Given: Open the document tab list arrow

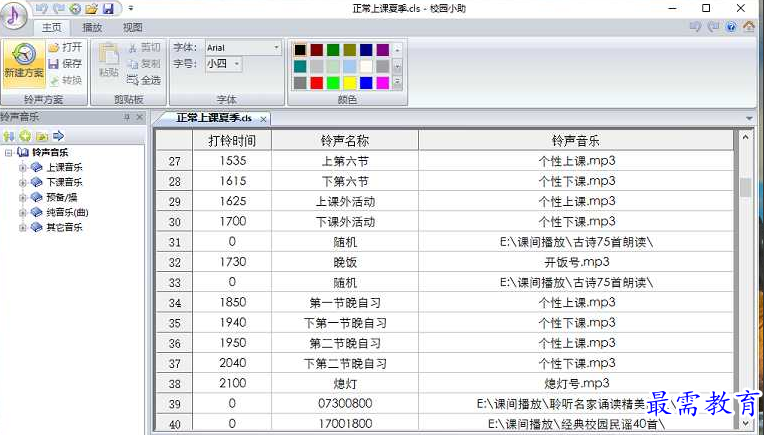Looking at the screenshot, I should coord(749,118).
